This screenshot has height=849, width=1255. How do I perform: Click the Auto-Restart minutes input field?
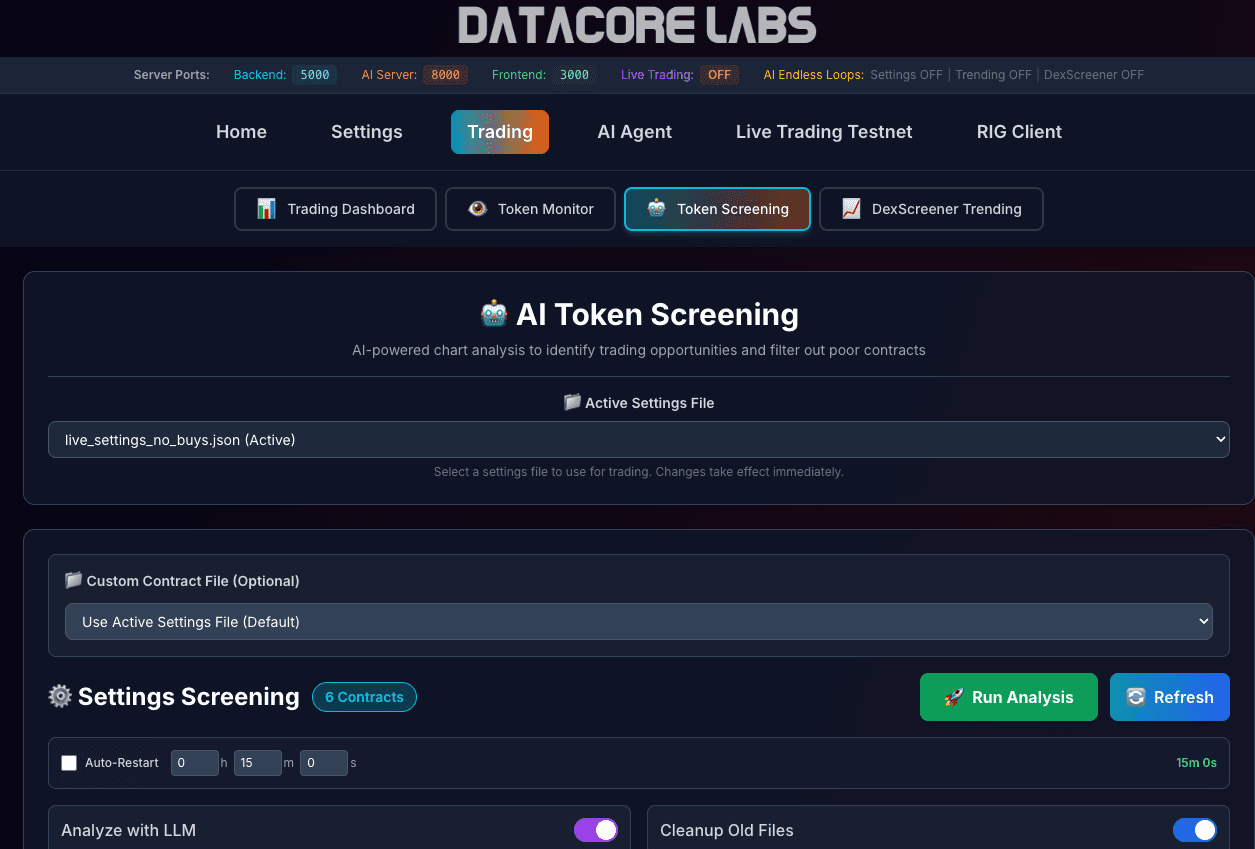click(258, 763)
